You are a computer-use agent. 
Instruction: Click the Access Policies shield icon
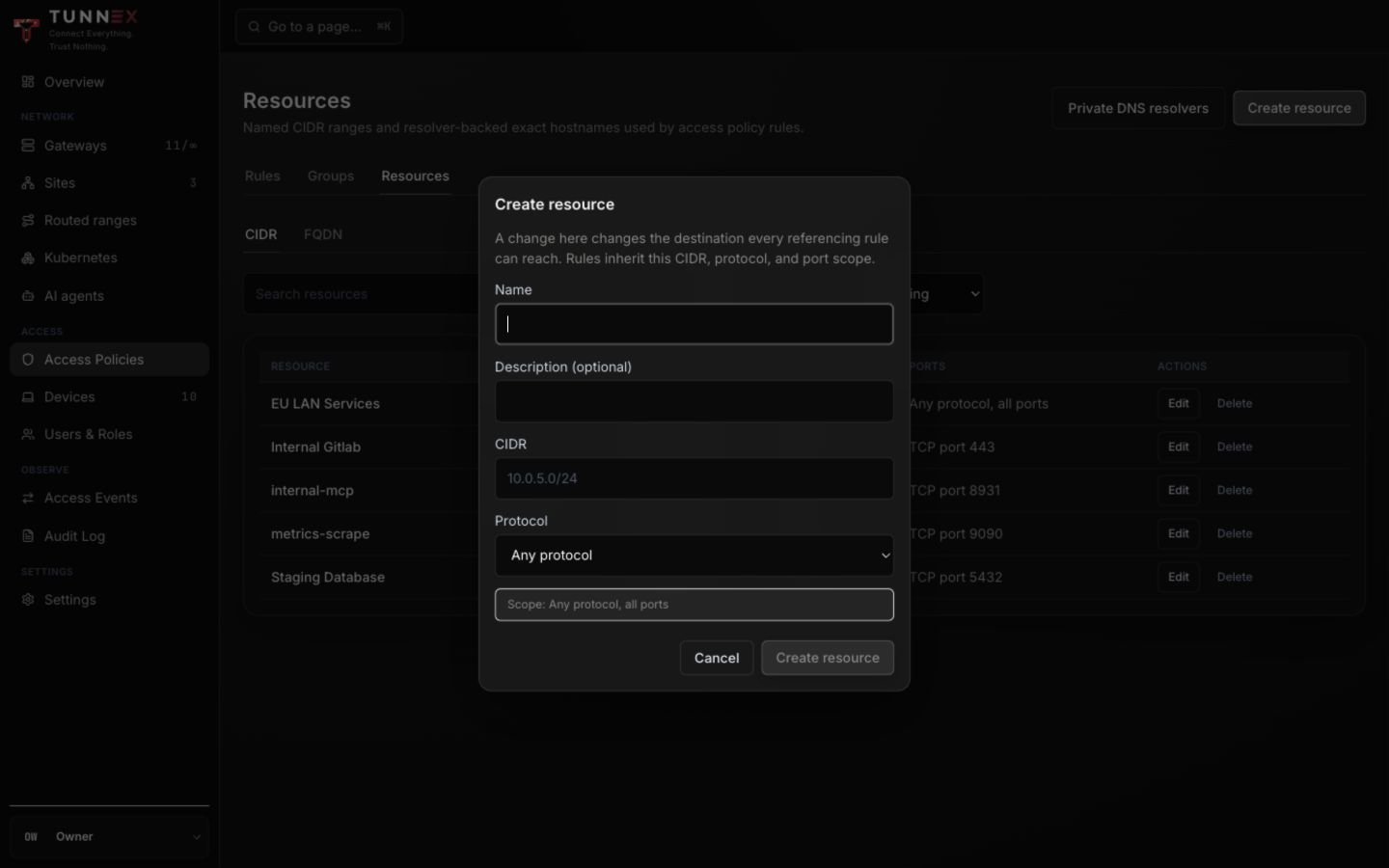pyautogui.click(x=28, y=360)
